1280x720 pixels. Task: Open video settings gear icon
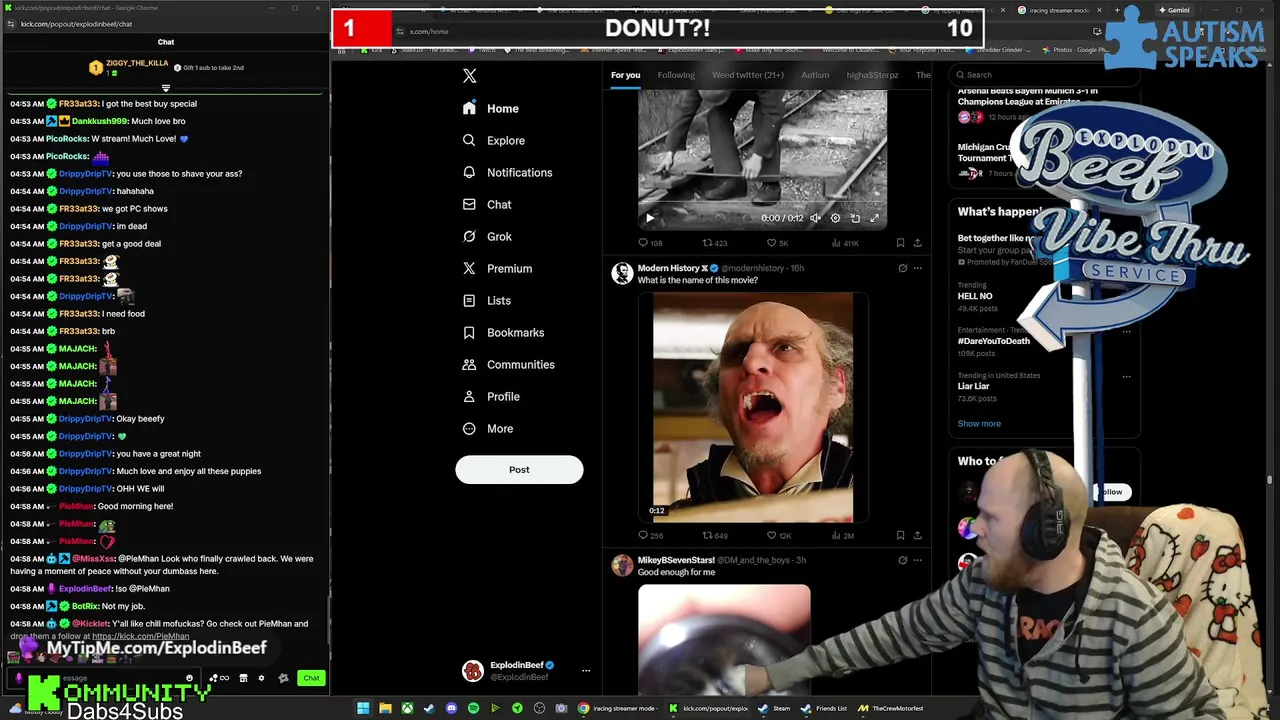(835, 218)
